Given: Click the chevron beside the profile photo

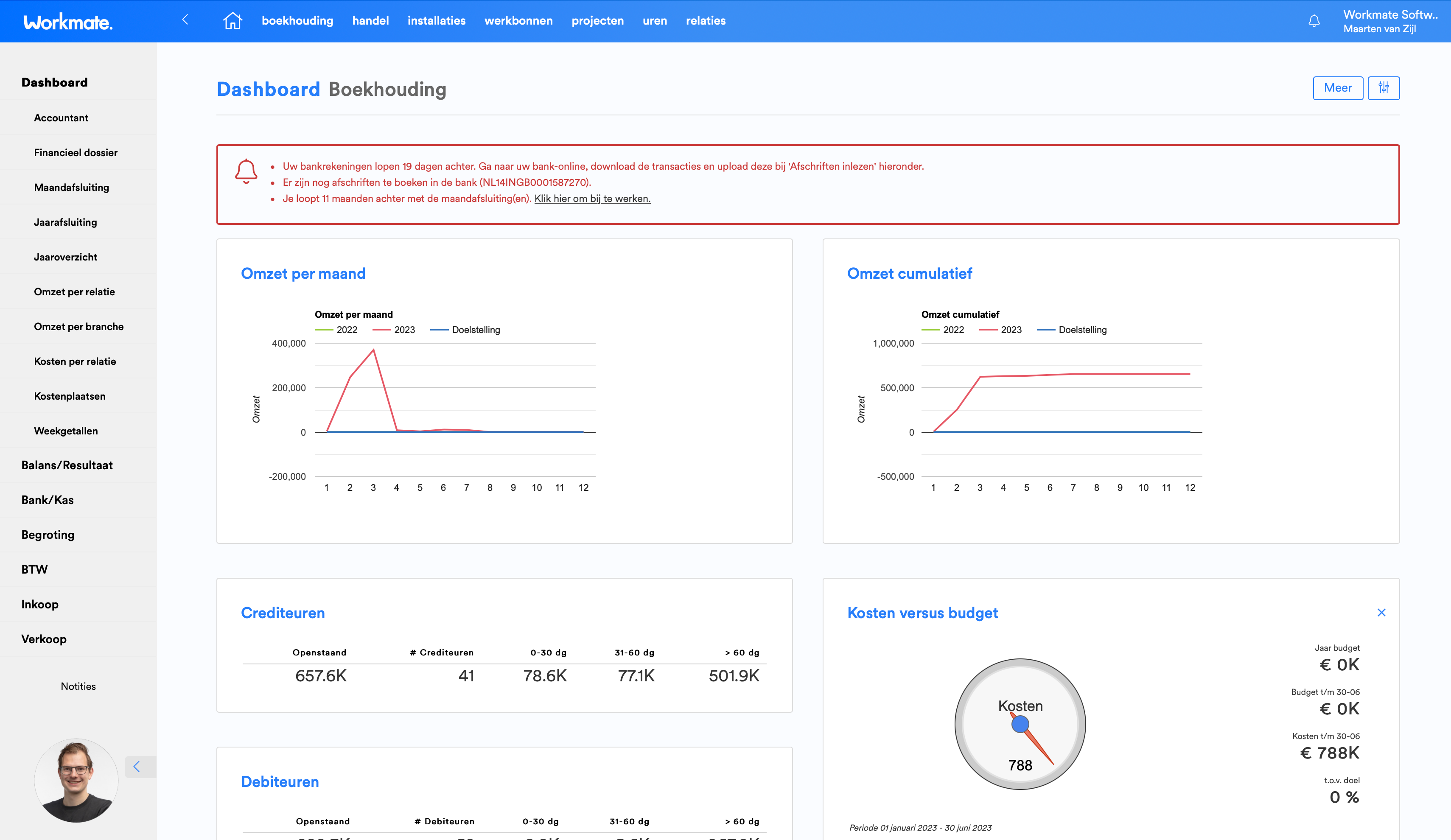Looking at the screenshot, I should (x=137, y=766).
